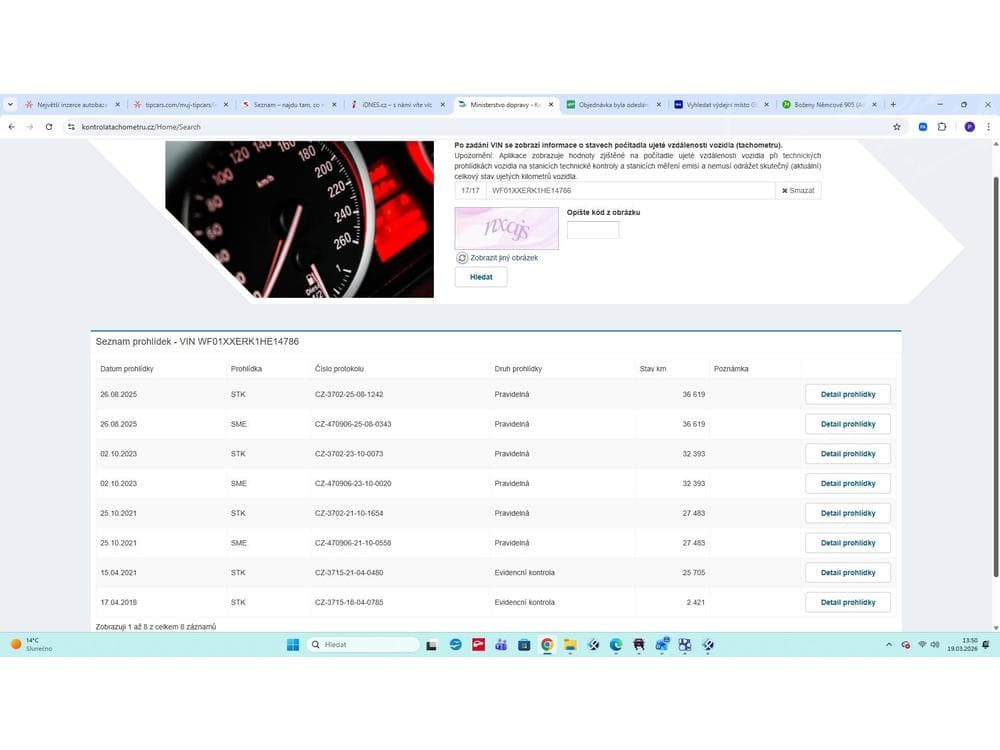Screen dimensions: 1000x750
Task: Open Google Chrome from the taskbar
Action: pos(547,645)
